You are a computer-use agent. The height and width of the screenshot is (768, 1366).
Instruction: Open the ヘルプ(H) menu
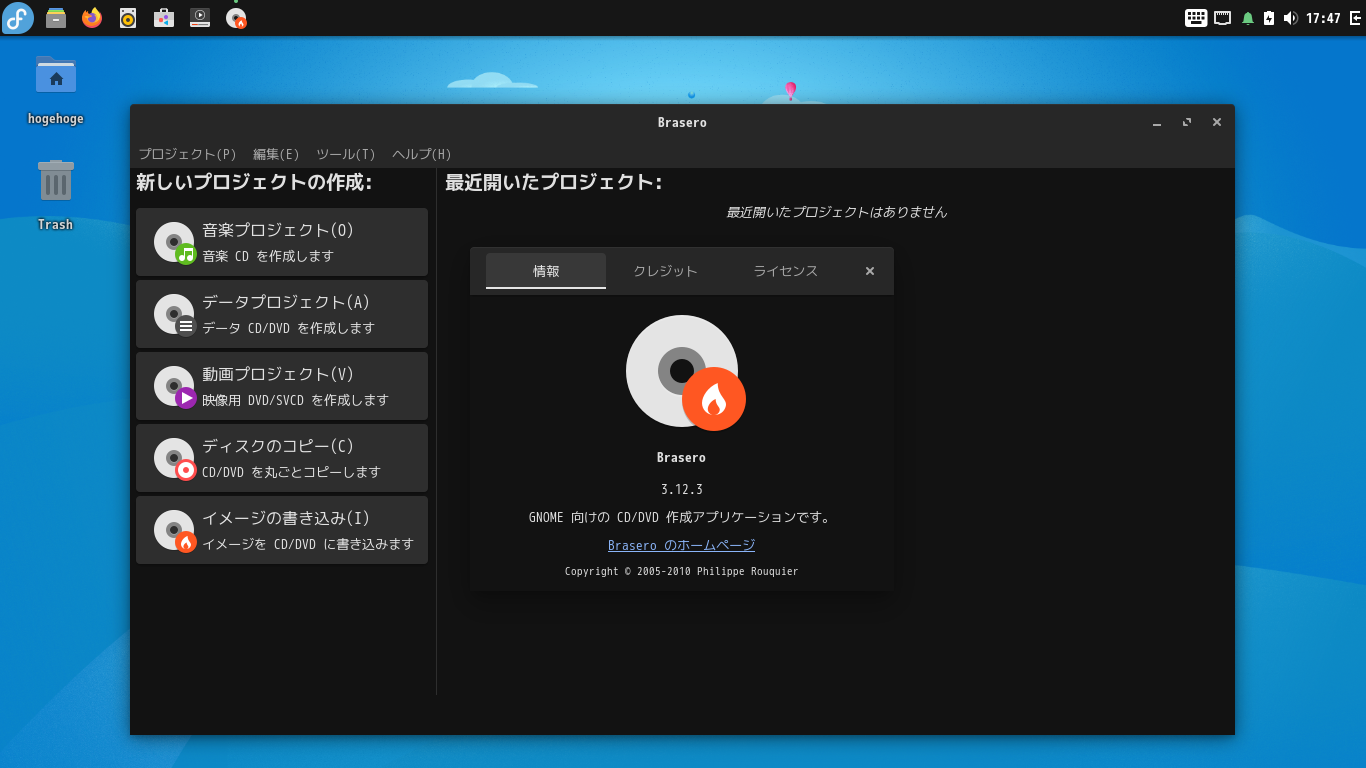click(422, 154)
